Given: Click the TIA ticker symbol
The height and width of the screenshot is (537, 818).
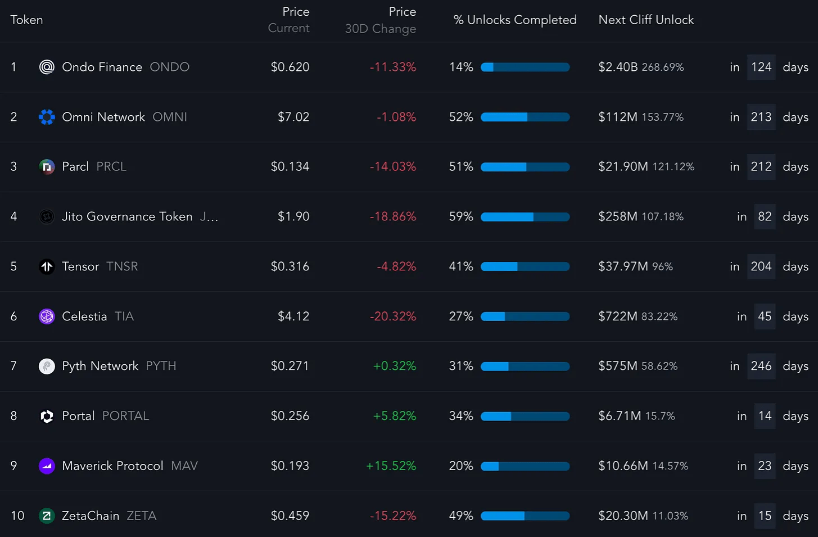Looking at the screenshot, I should click(124, 316).
